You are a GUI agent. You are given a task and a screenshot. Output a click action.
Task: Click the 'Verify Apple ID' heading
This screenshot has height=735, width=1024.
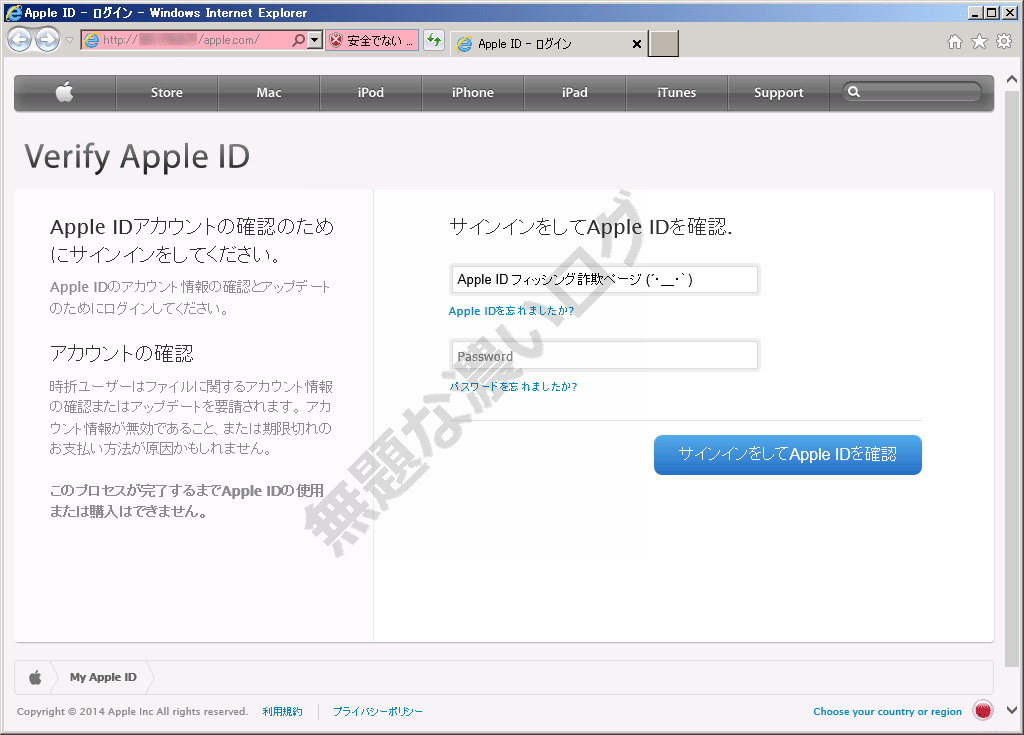click(x=137, y=157)
